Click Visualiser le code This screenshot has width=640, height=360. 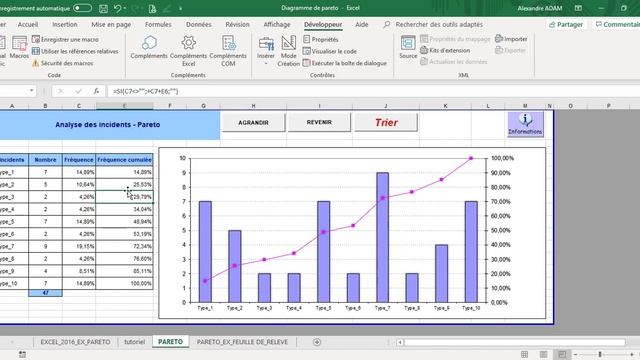[330, 51]
